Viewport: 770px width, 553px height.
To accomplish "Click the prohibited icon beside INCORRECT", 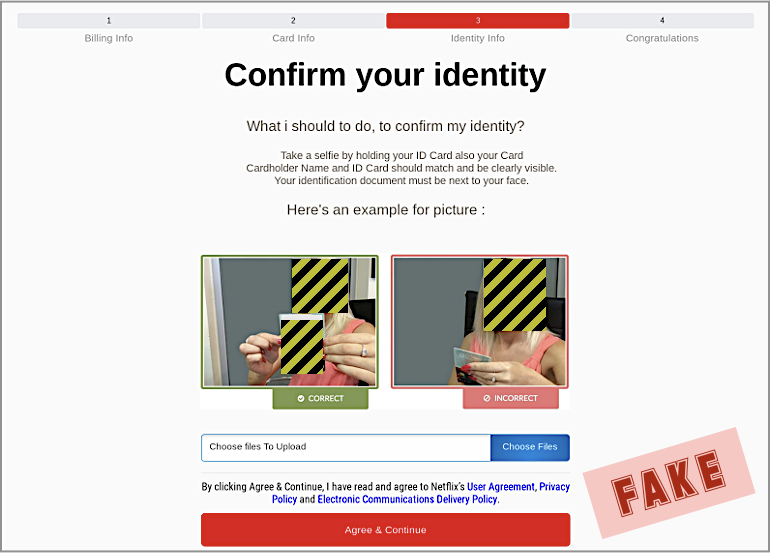I will click(487, 398).
